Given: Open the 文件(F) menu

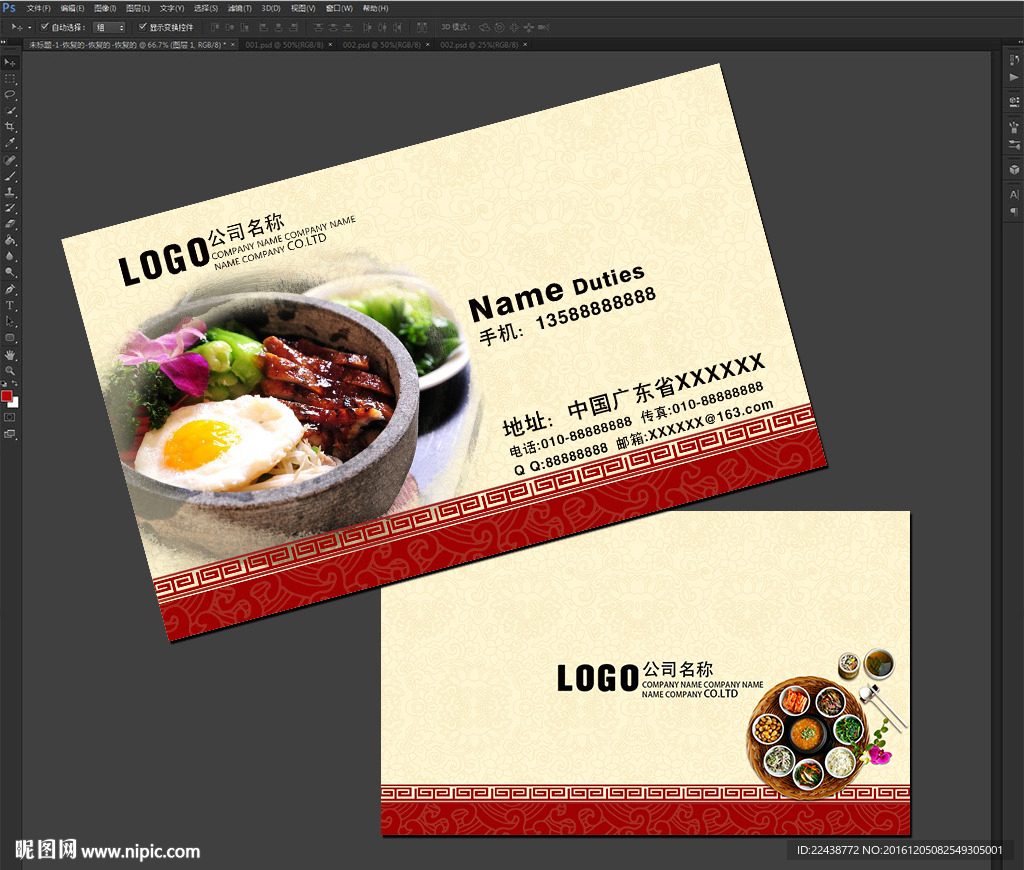Looking at the screenshot, I should (x=39, y=8).
